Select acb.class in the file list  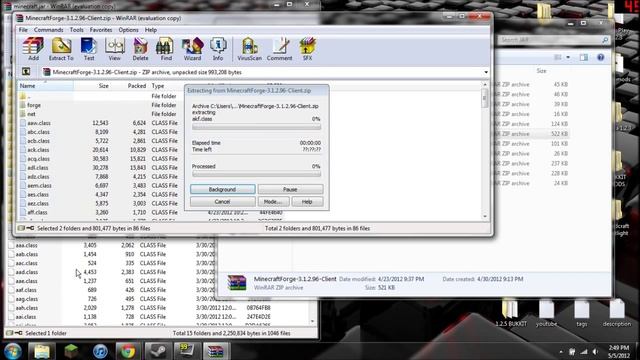101,141
